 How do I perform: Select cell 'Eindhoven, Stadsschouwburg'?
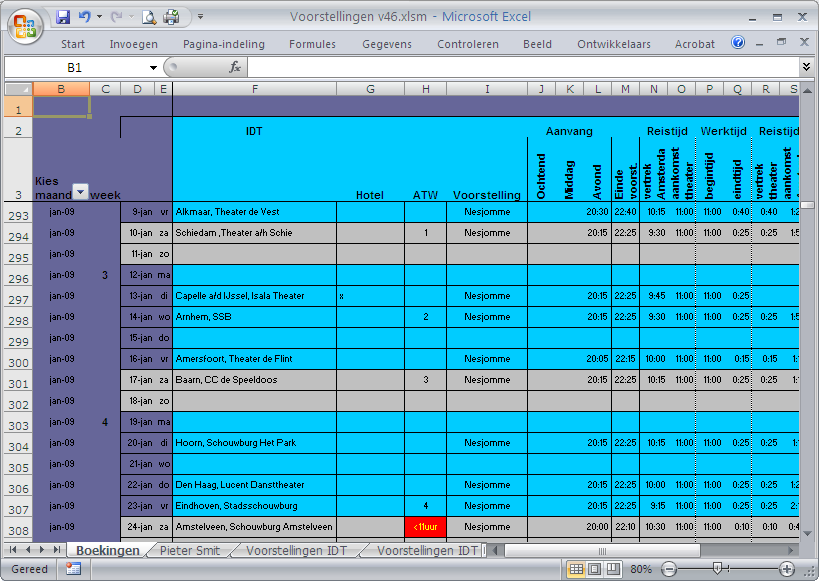[x=254, y=506]
